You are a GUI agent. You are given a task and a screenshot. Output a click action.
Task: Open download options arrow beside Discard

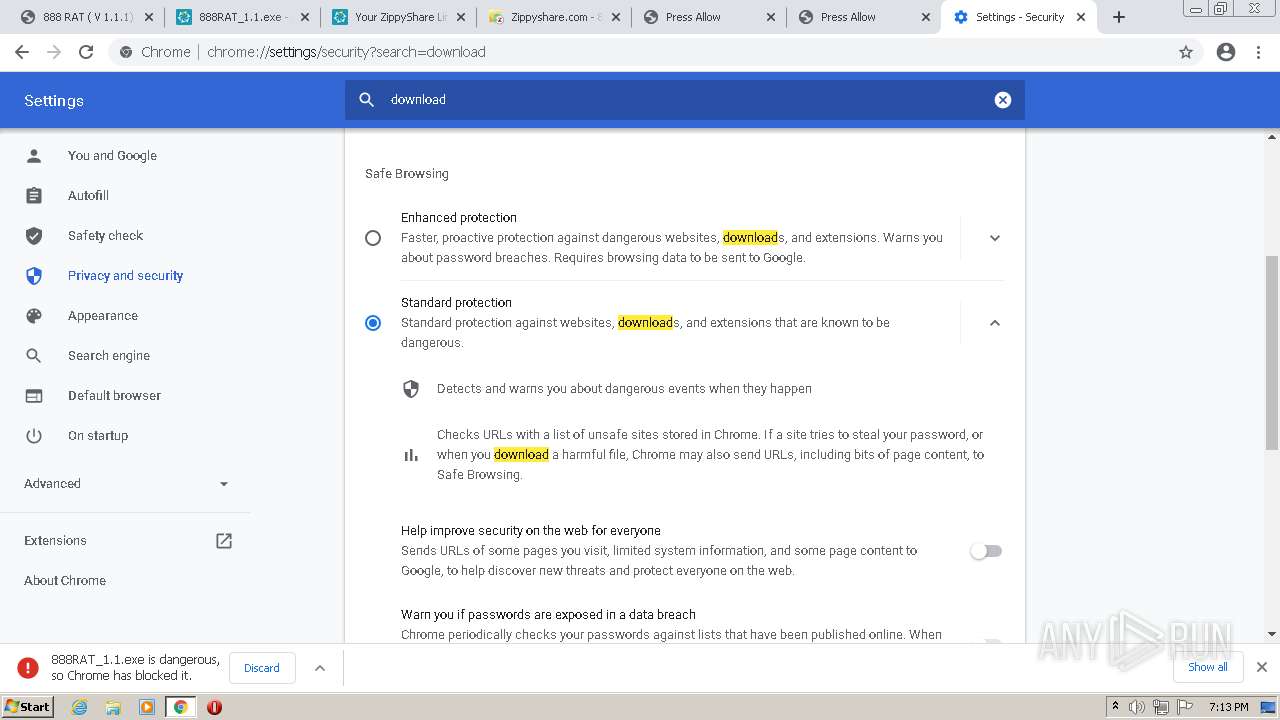coord(320,668)
